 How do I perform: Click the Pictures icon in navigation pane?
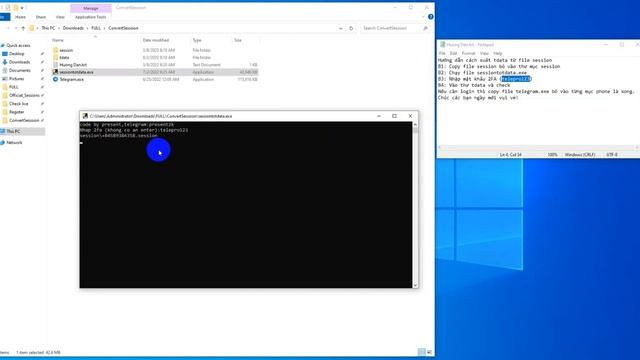[x=5, y=78]
